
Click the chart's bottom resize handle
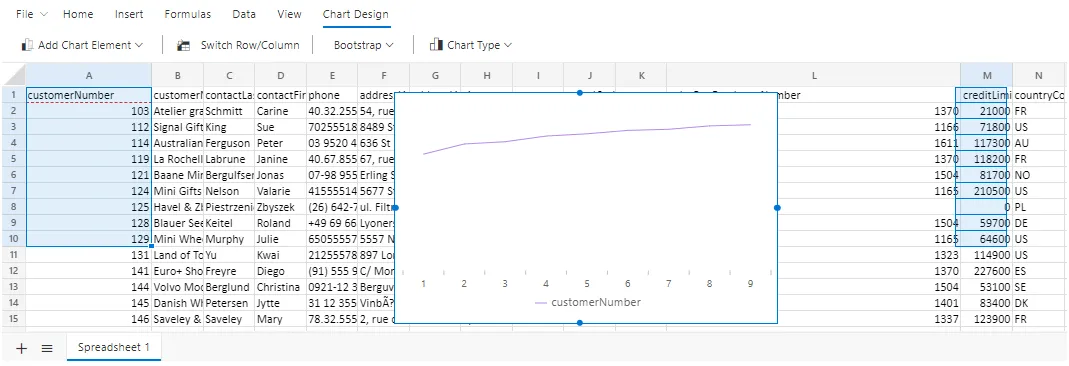(579, 322)
